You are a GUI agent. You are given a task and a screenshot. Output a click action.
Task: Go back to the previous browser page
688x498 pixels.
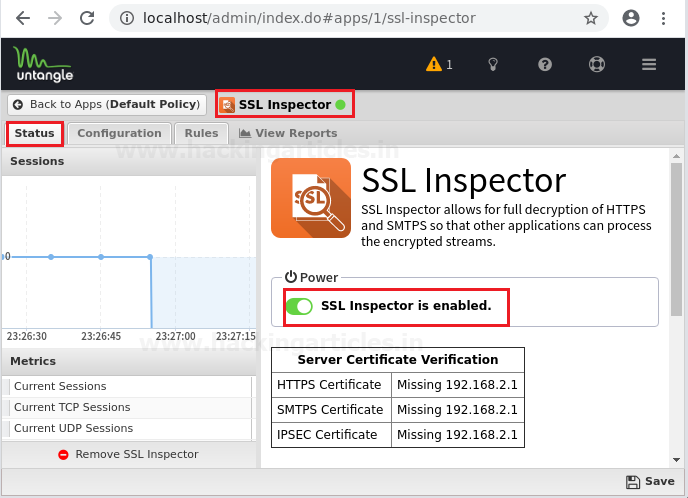tap(23, 18)
